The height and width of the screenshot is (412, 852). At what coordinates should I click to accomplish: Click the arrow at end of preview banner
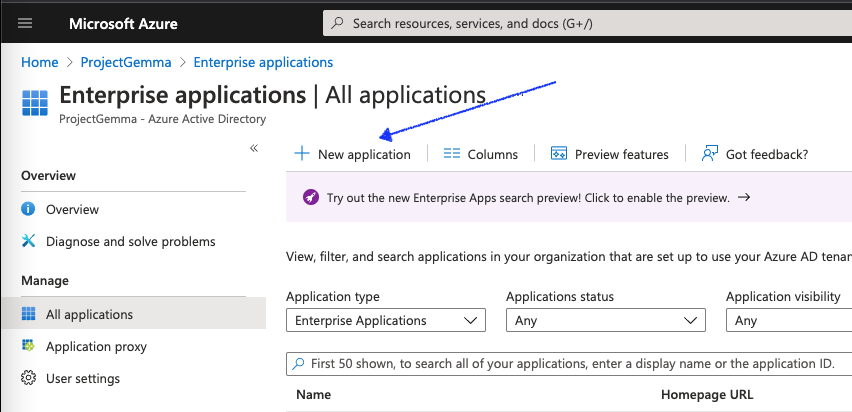[744, 197]
